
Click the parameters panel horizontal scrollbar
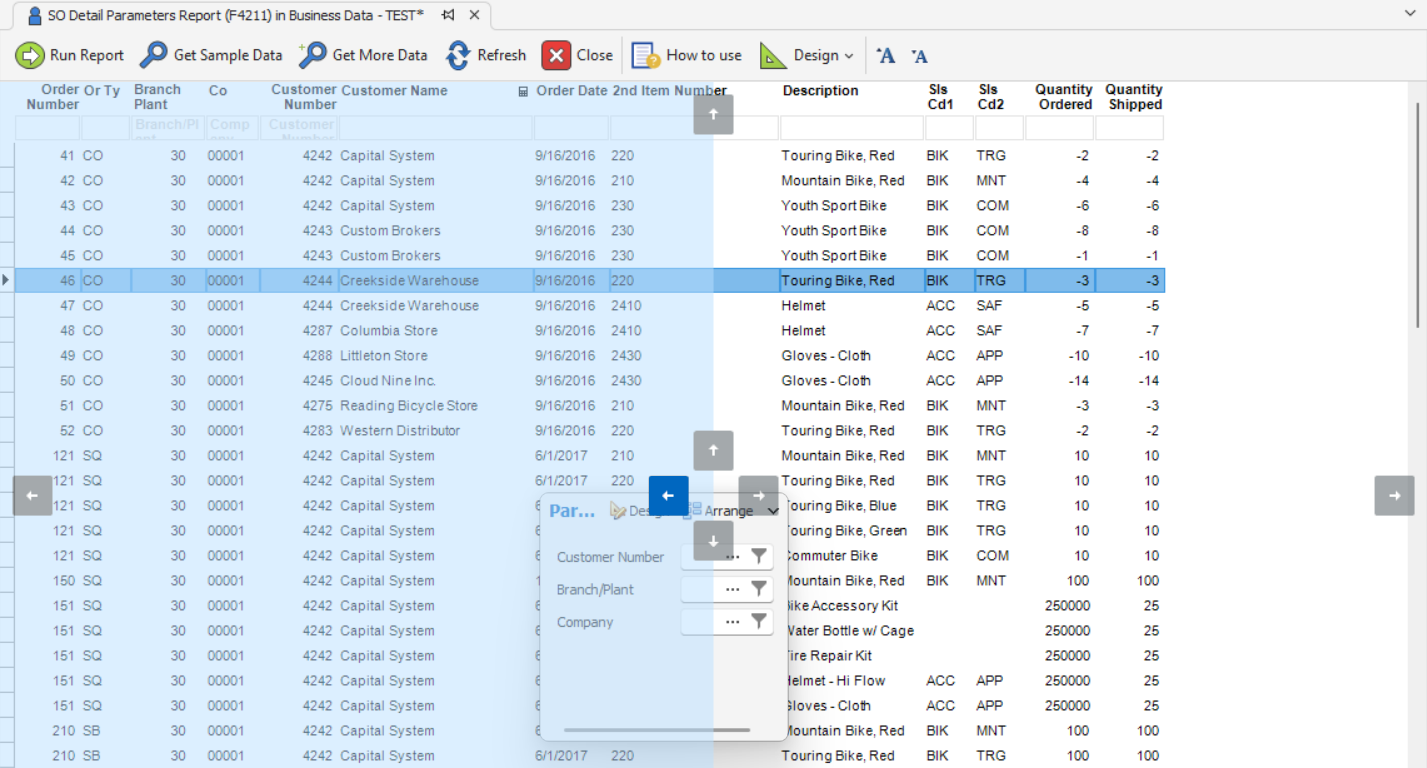657,730
